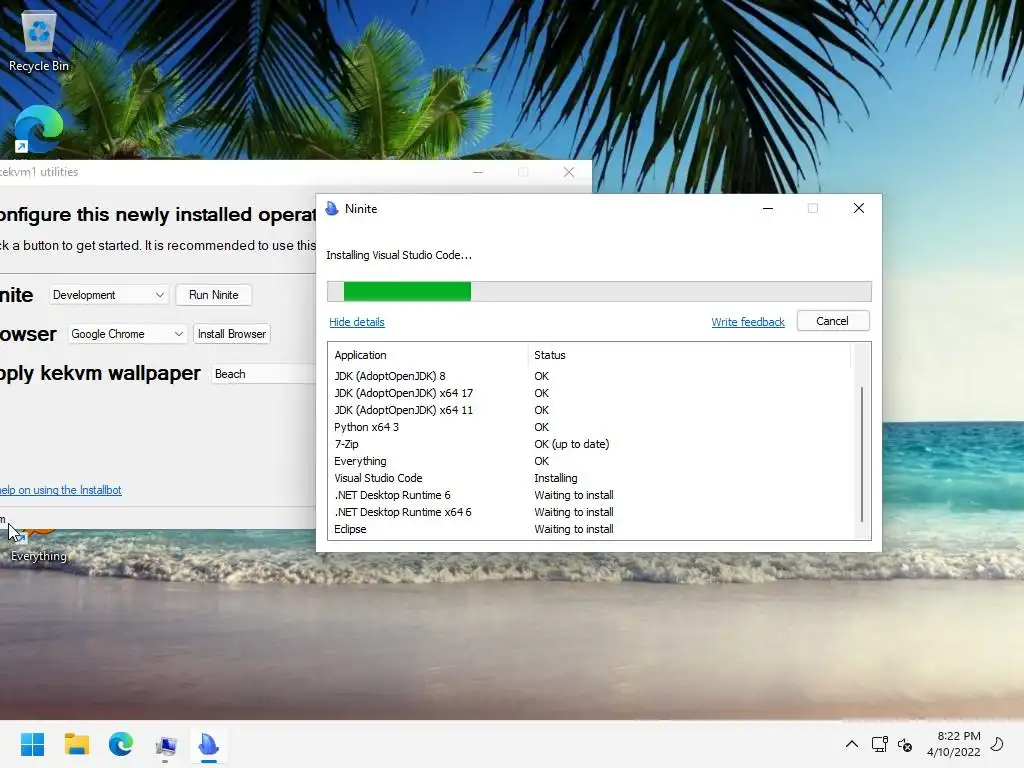
Task: Click the green installation progress bar
Action: click(x=599, y=291)
